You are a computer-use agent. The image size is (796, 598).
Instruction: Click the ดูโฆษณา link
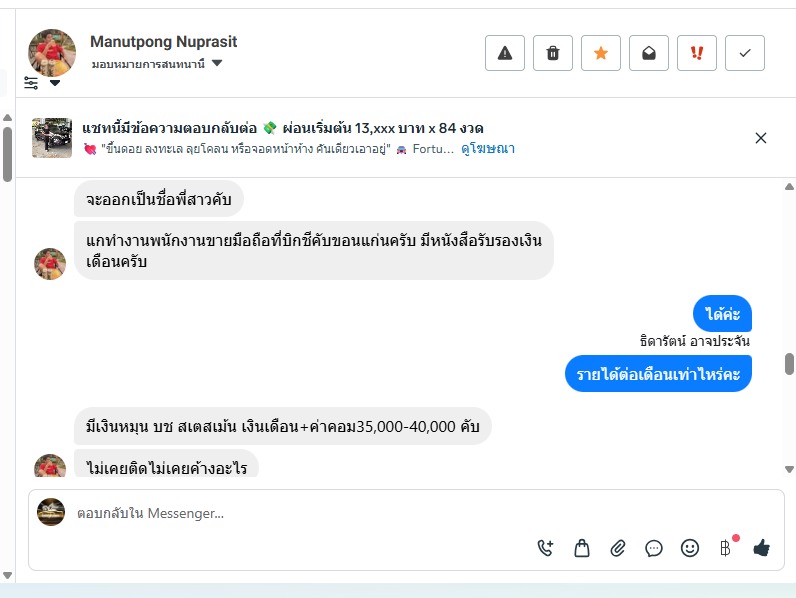pos(488,148)
